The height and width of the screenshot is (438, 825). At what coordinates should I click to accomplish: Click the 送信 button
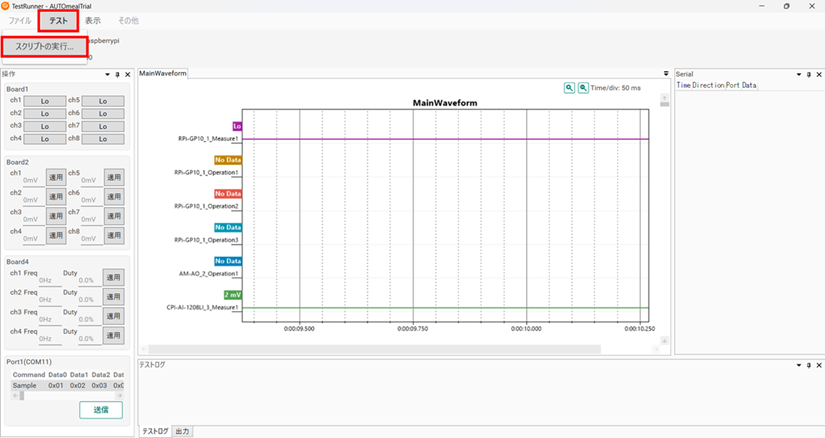click(101, 409)
